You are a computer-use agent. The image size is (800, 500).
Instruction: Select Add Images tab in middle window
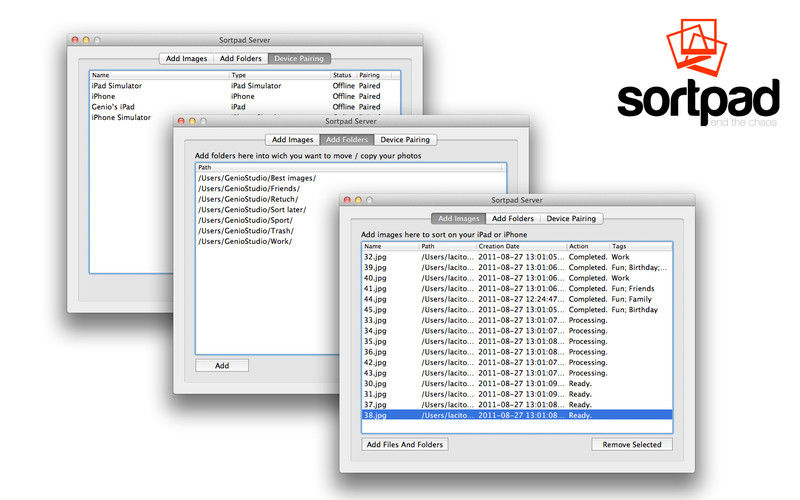(x=292, y=140)
